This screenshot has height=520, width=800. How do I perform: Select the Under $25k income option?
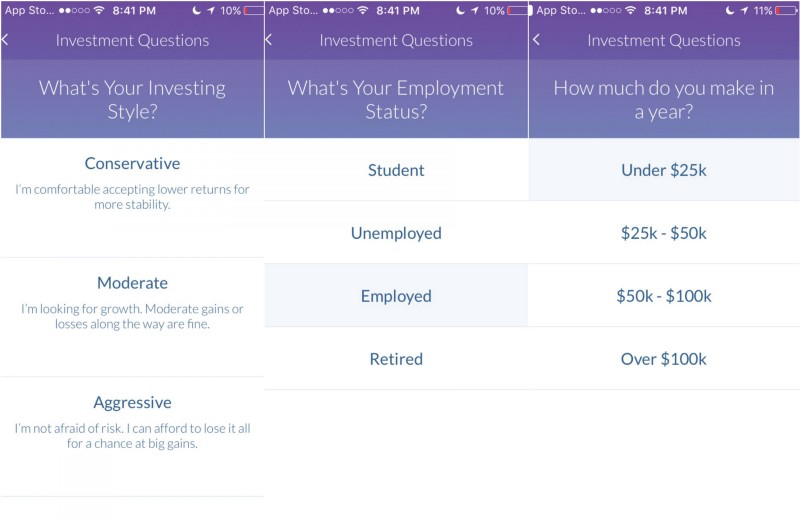point(664,170)
